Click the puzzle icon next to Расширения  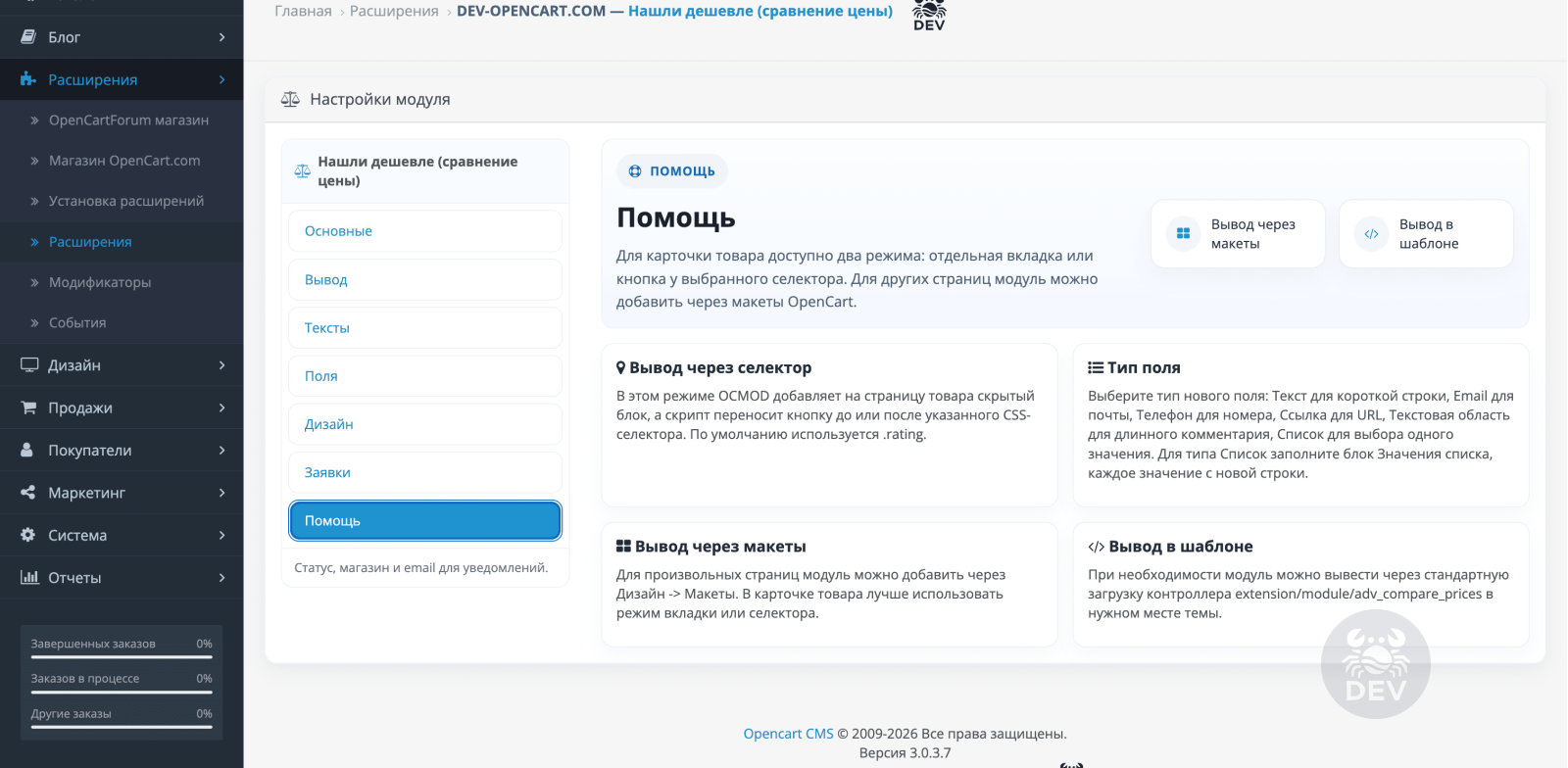(x=28, y=79)
